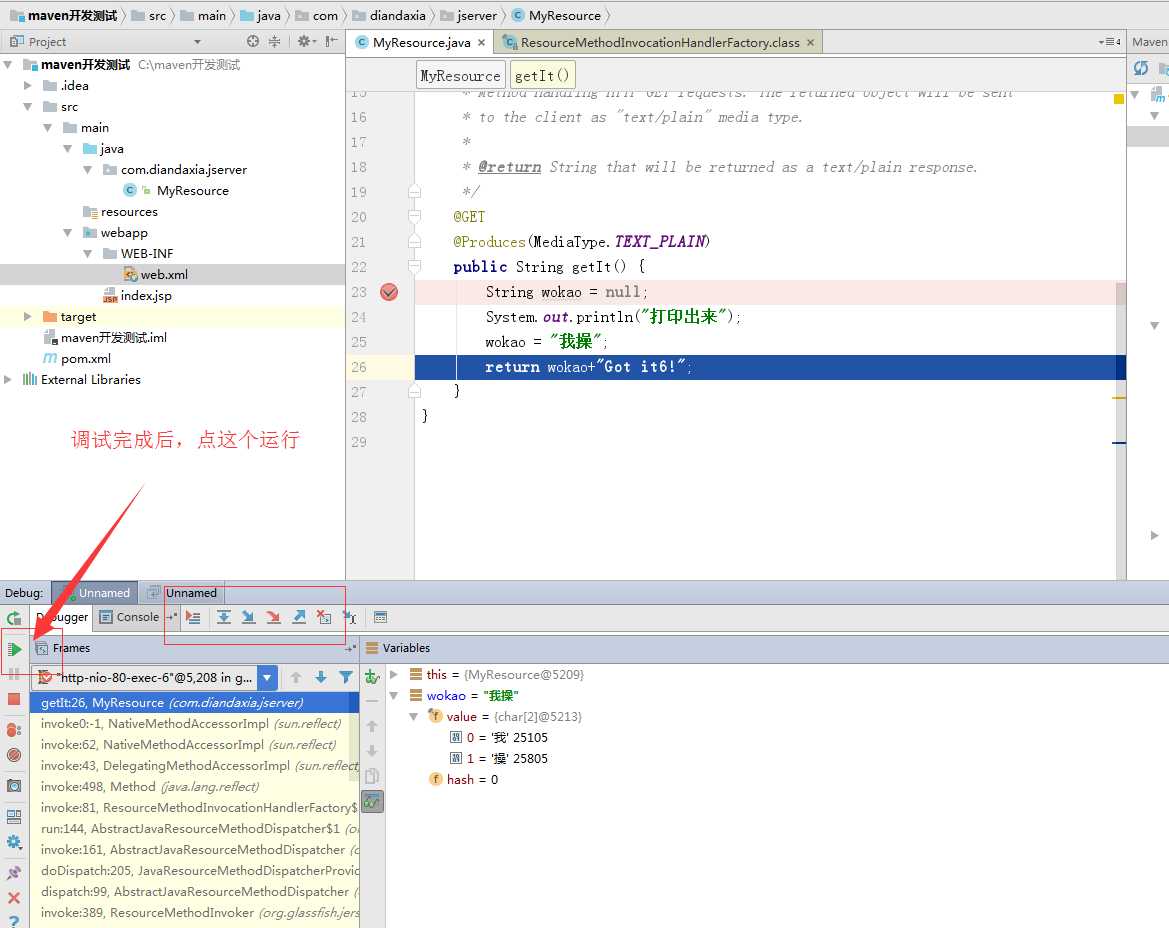Expand External Libraries node
This screenshot has height=928, width=1169.
pos(7,379)
